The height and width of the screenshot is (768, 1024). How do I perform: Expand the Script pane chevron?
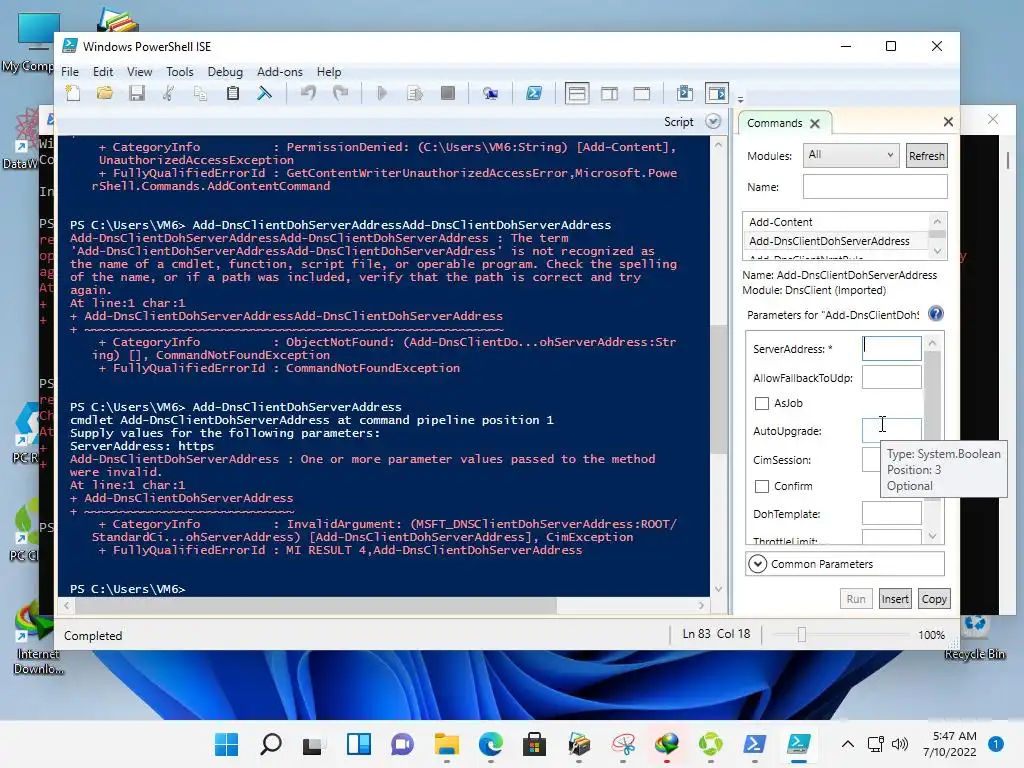[713, 121]
